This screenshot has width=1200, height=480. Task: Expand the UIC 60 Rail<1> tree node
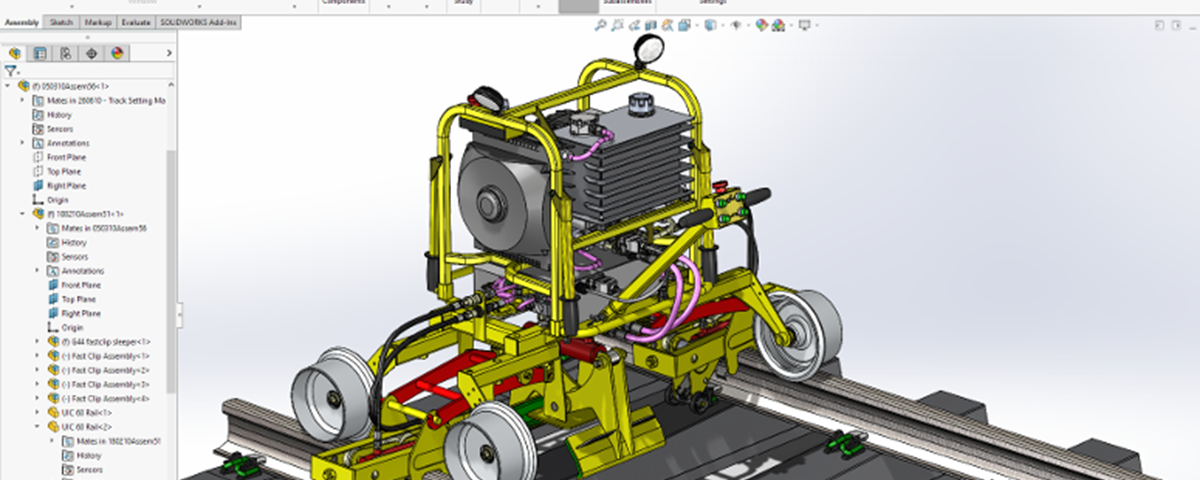(x=39, y=412)
